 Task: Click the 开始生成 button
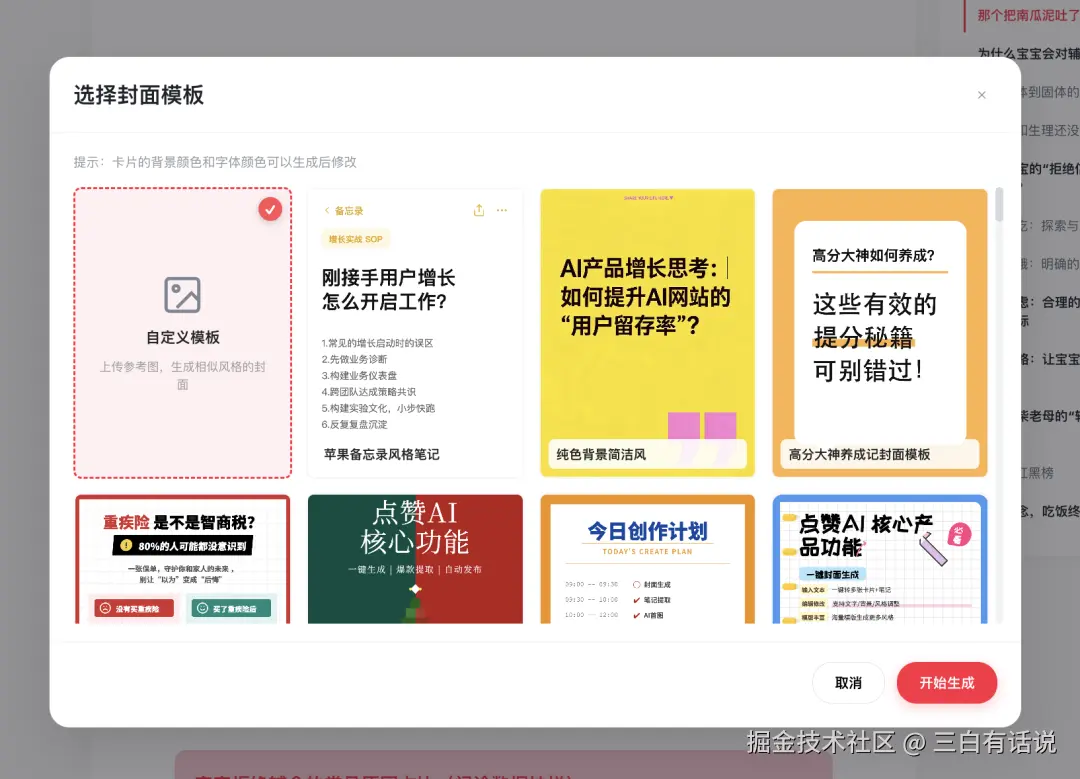[946, 682]
